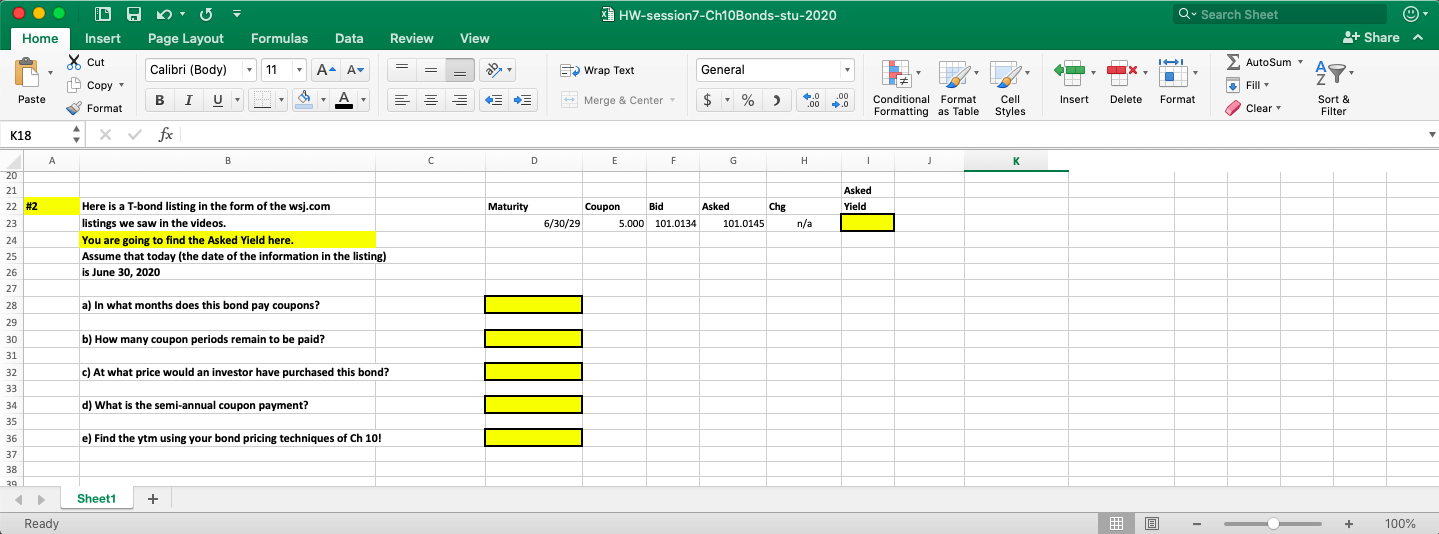Align text to the left
This screenshot has height=534, width=1439.
400,100
